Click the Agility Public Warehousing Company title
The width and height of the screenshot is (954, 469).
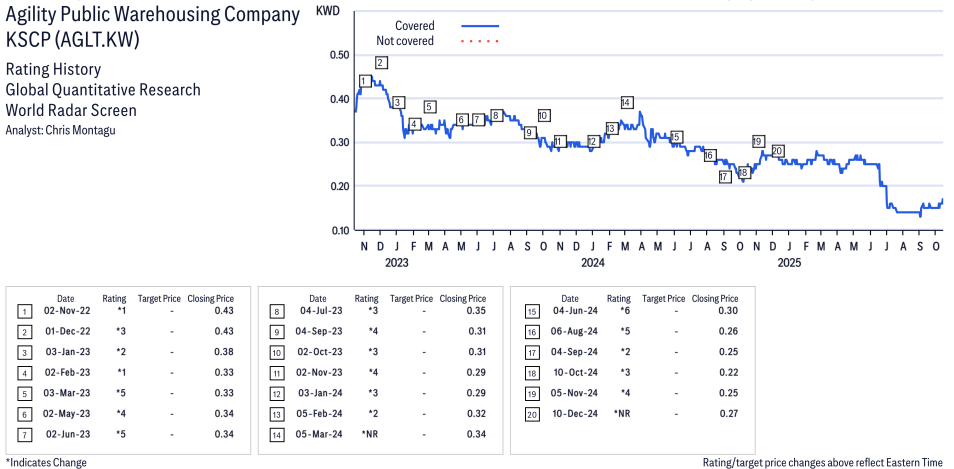[x=152, y=15]
